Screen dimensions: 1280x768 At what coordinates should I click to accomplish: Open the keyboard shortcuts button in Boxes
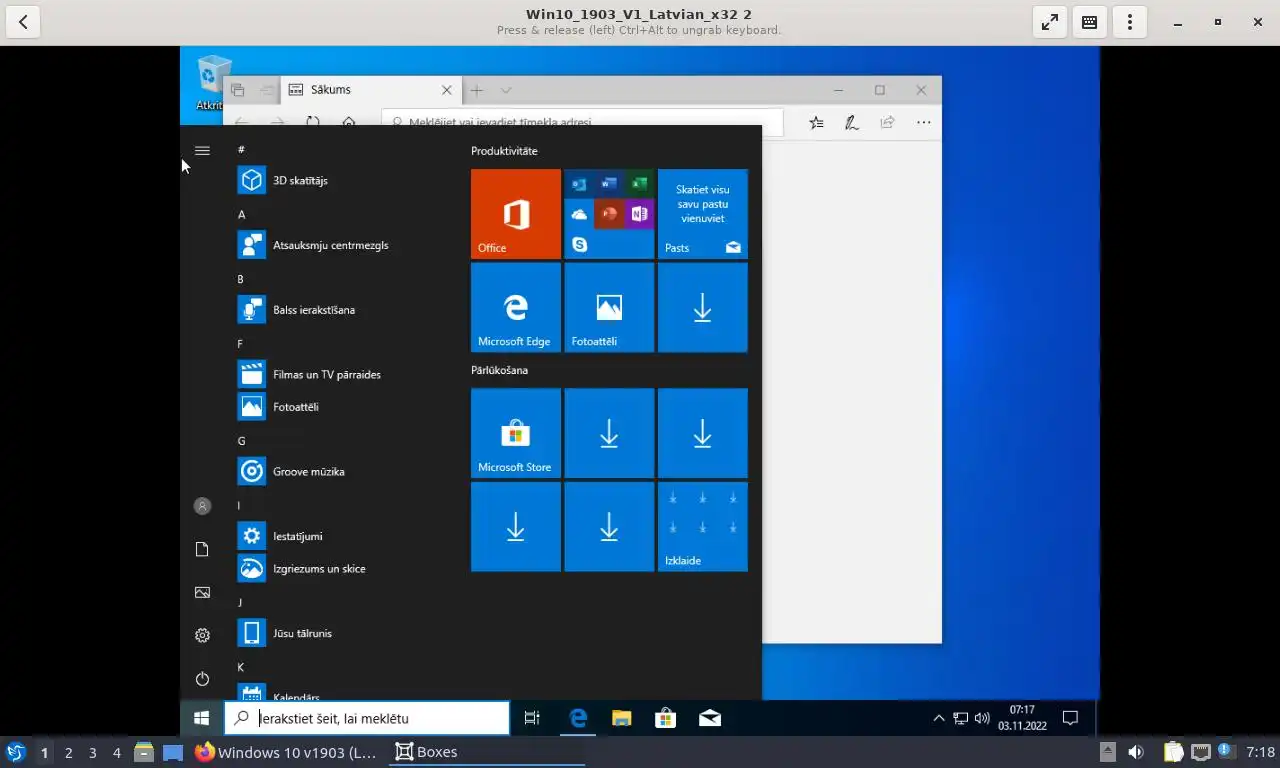coord(1090,22)
